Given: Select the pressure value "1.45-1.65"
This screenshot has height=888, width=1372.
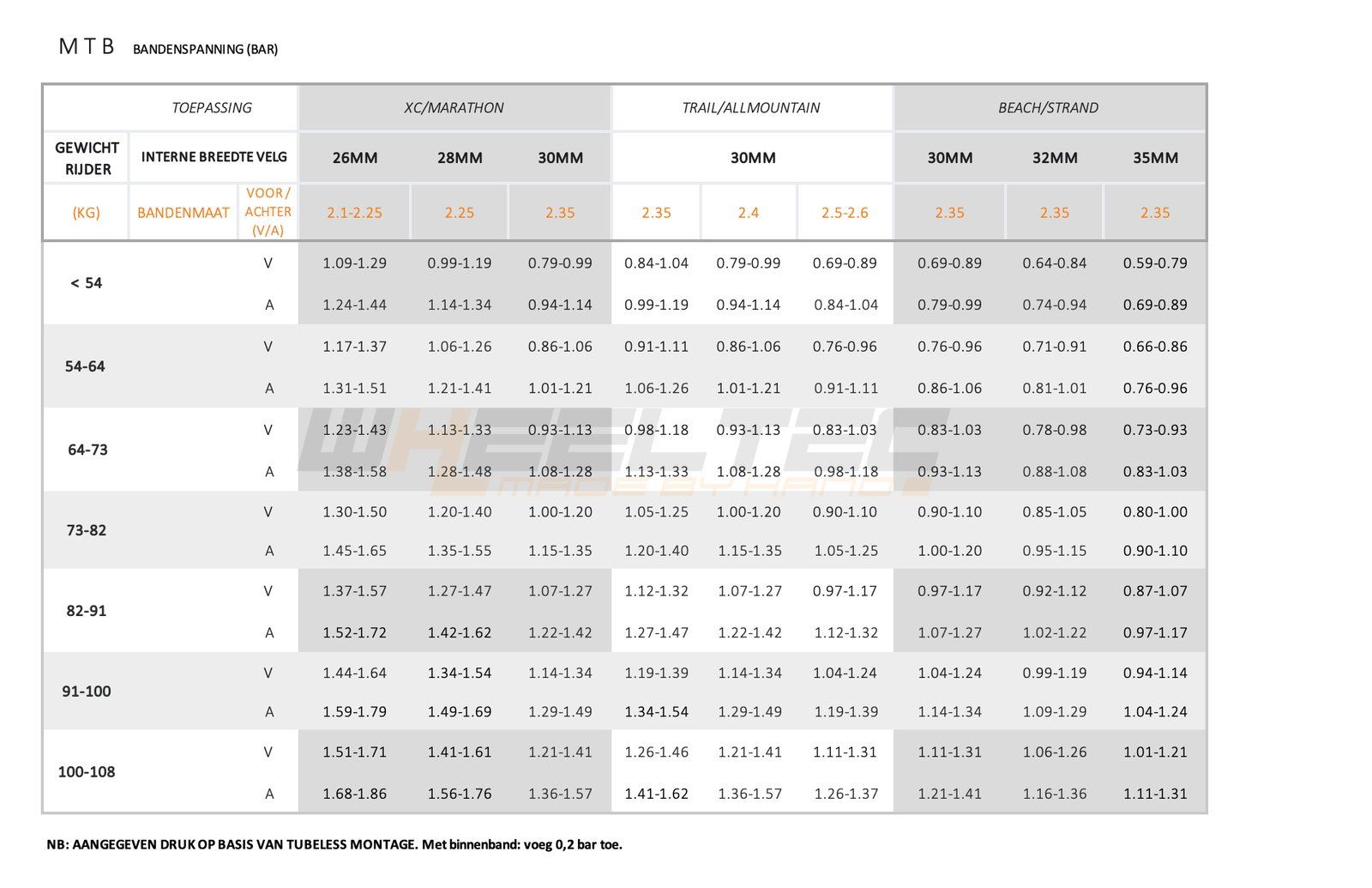Looking at the screenshot, I should 355,551.
